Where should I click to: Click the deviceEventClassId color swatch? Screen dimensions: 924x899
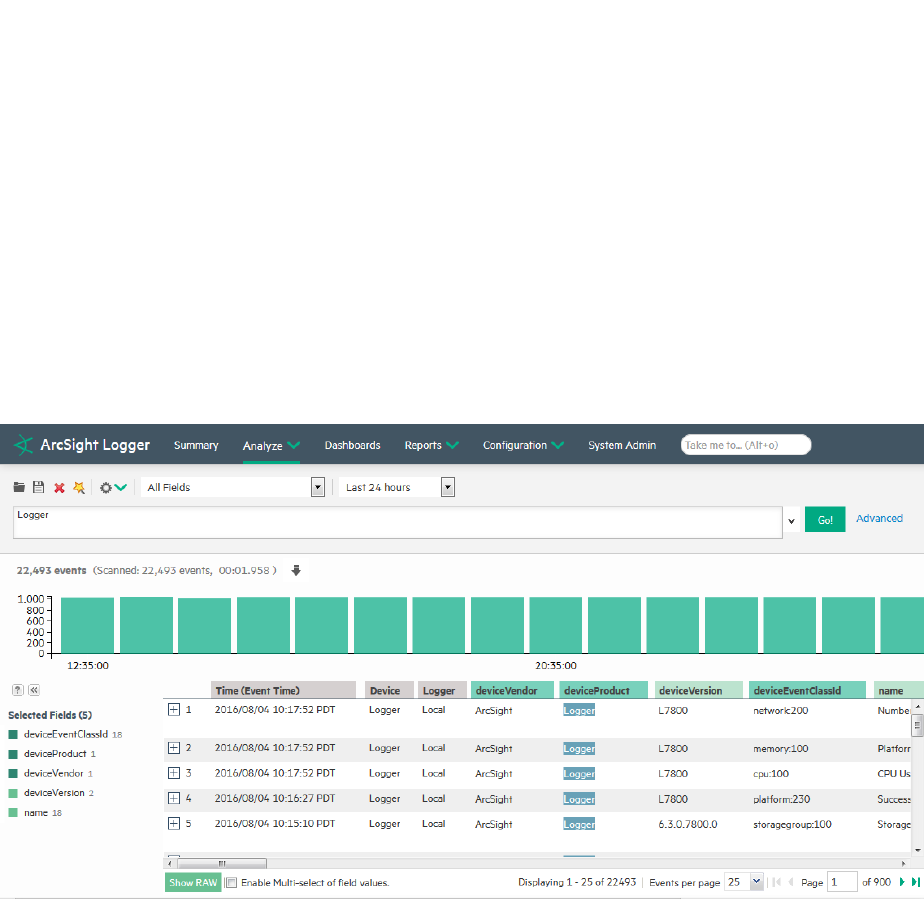tap(13, 735)
